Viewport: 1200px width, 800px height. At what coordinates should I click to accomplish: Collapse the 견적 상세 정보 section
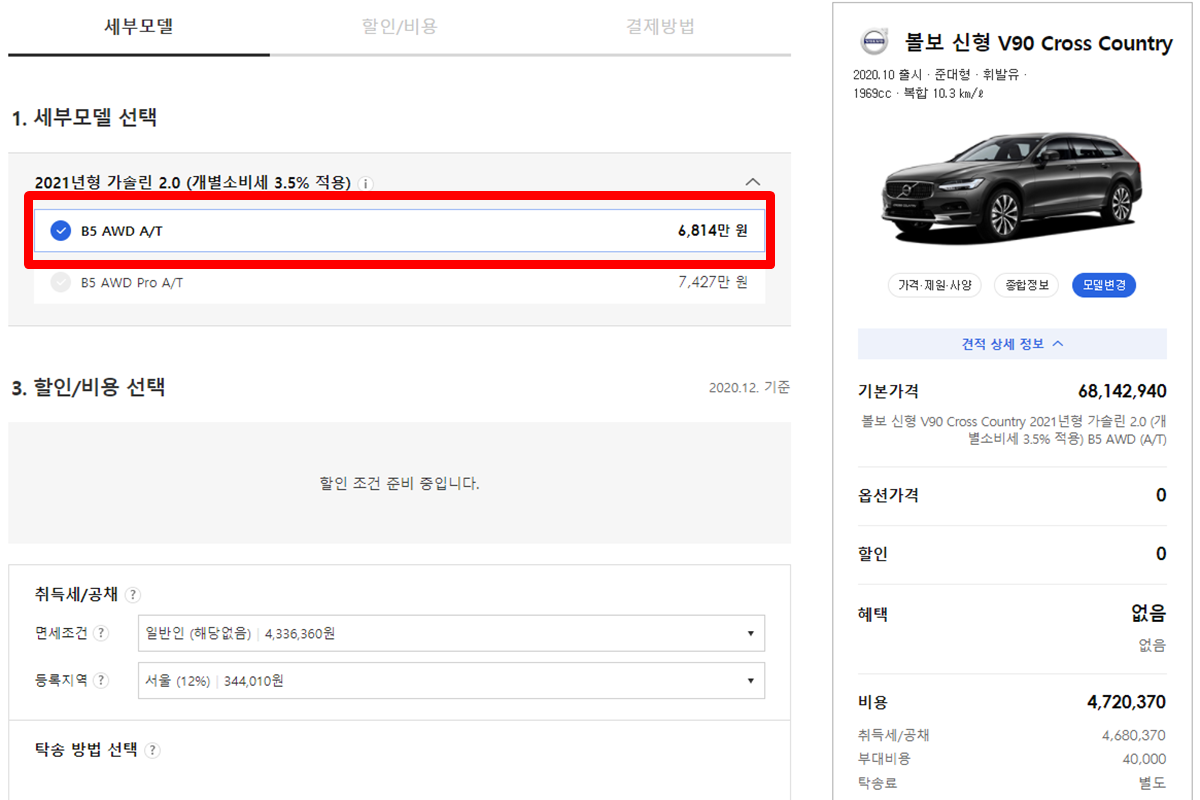tap(1012, 344)
